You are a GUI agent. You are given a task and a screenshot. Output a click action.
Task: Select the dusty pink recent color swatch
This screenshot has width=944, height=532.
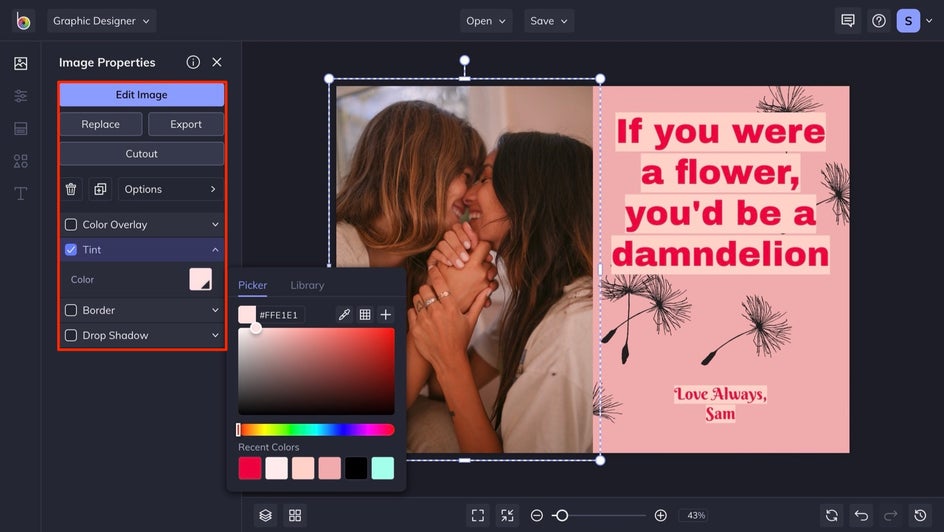329,468
